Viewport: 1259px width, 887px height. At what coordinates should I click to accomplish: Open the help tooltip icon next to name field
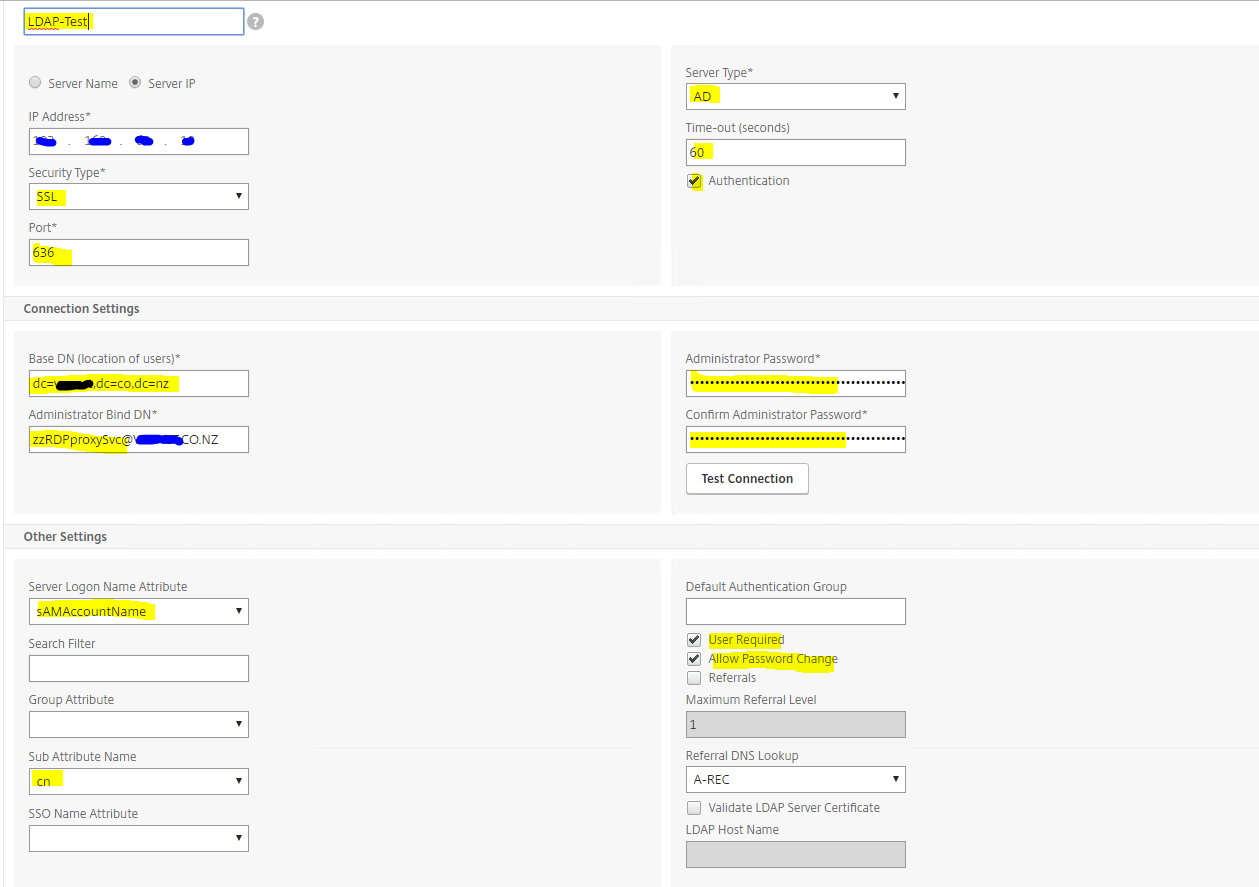click(255, 20)
